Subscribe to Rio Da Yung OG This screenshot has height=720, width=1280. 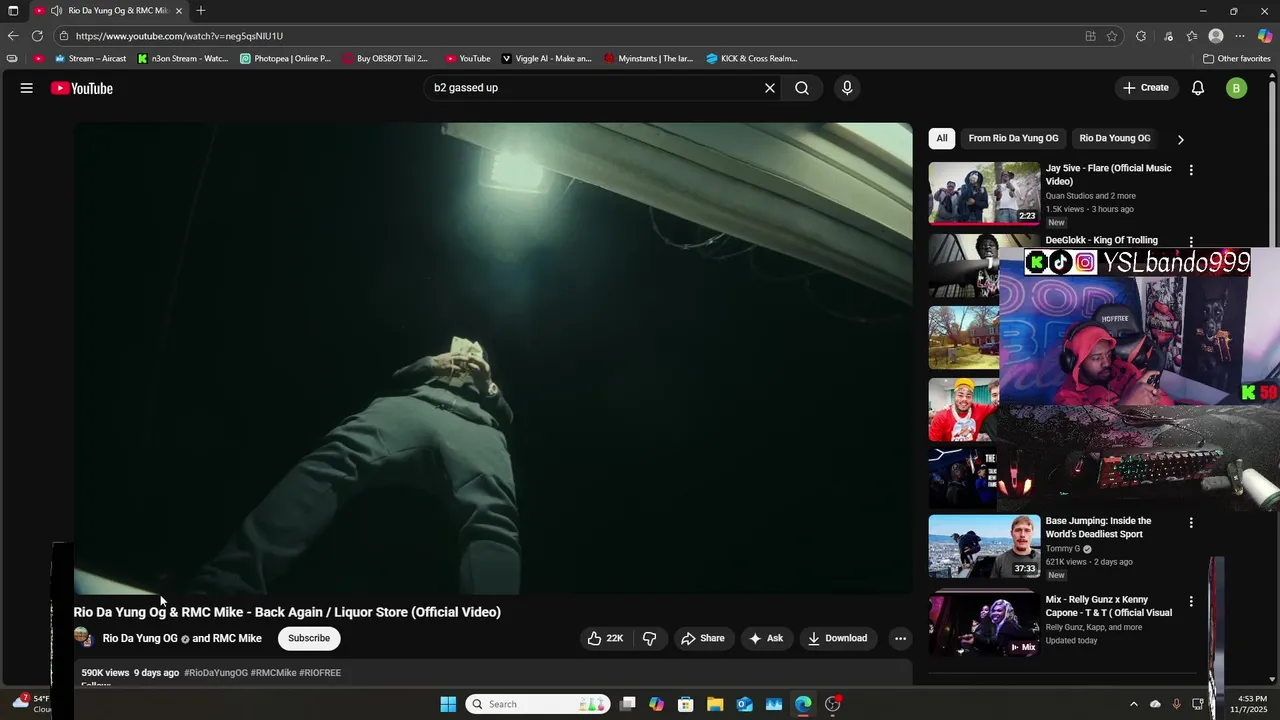[x=309, y=638]
